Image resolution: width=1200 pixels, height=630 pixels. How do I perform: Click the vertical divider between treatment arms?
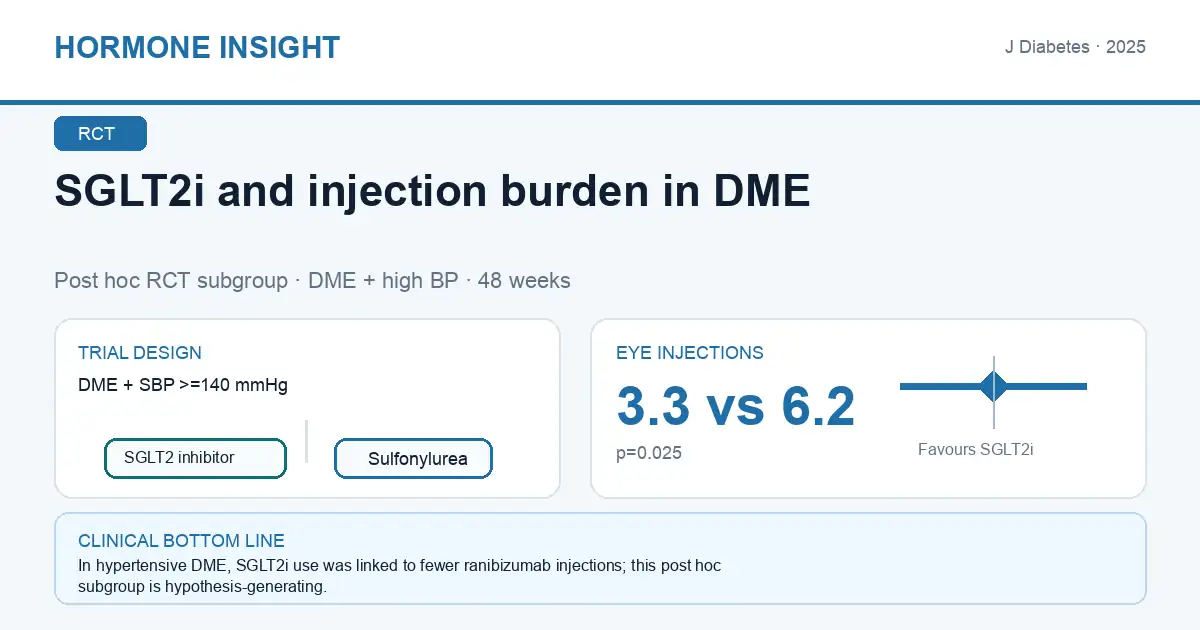[x=307, y=441]
